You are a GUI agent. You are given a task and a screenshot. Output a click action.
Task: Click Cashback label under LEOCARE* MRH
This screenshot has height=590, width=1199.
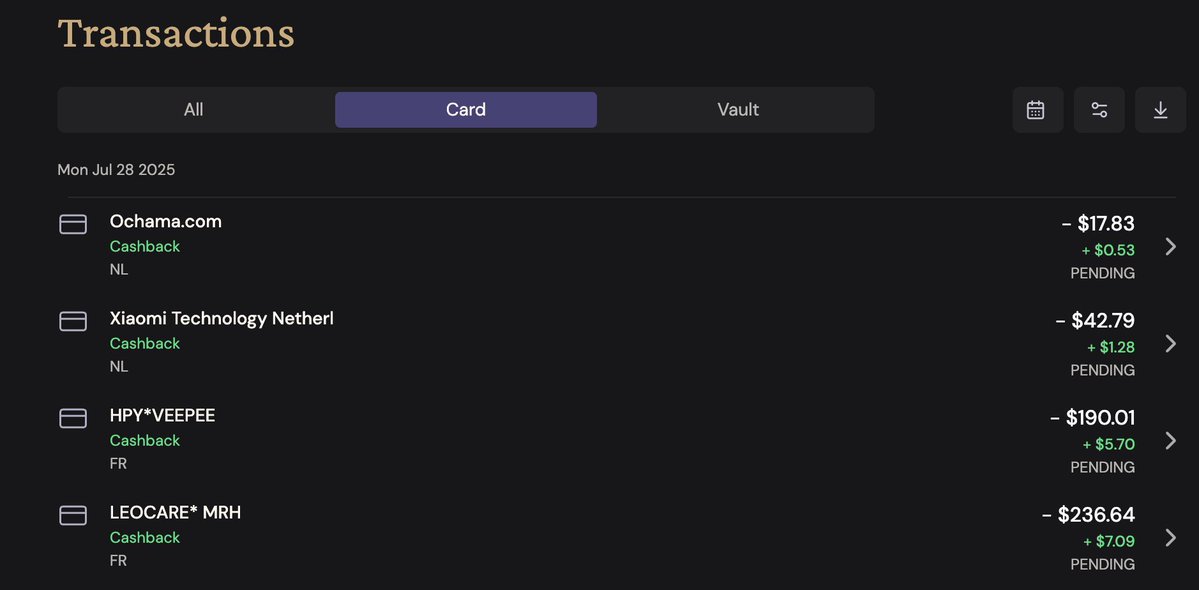click(145, 537)
